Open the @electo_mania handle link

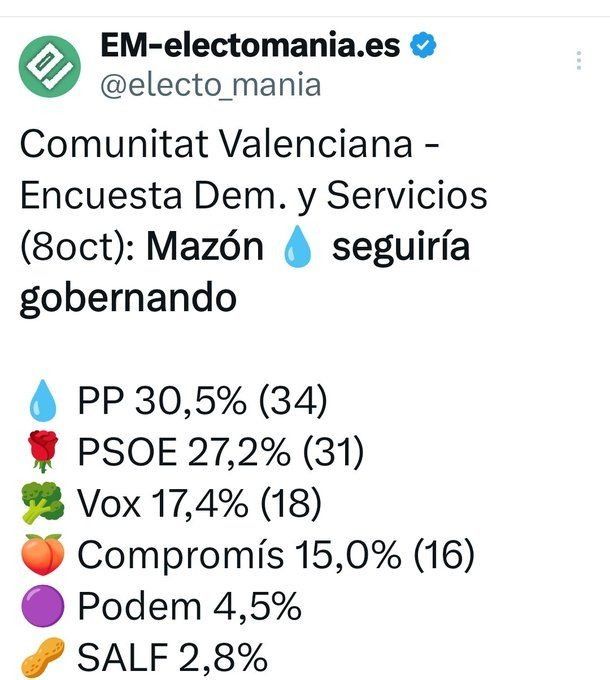tap(210, 85)
